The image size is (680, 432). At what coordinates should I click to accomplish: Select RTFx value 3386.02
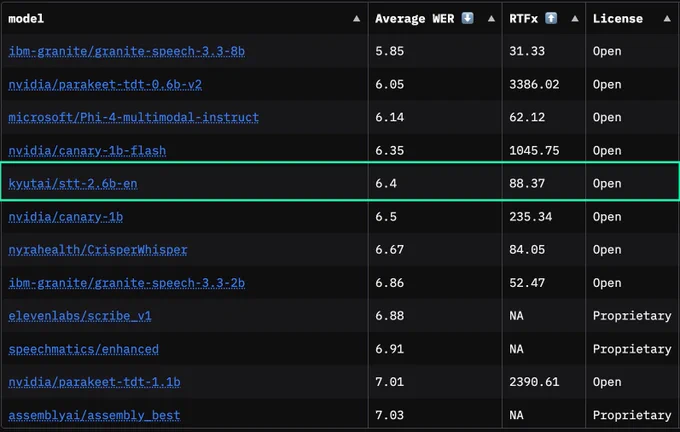click(x=534, y=84)
